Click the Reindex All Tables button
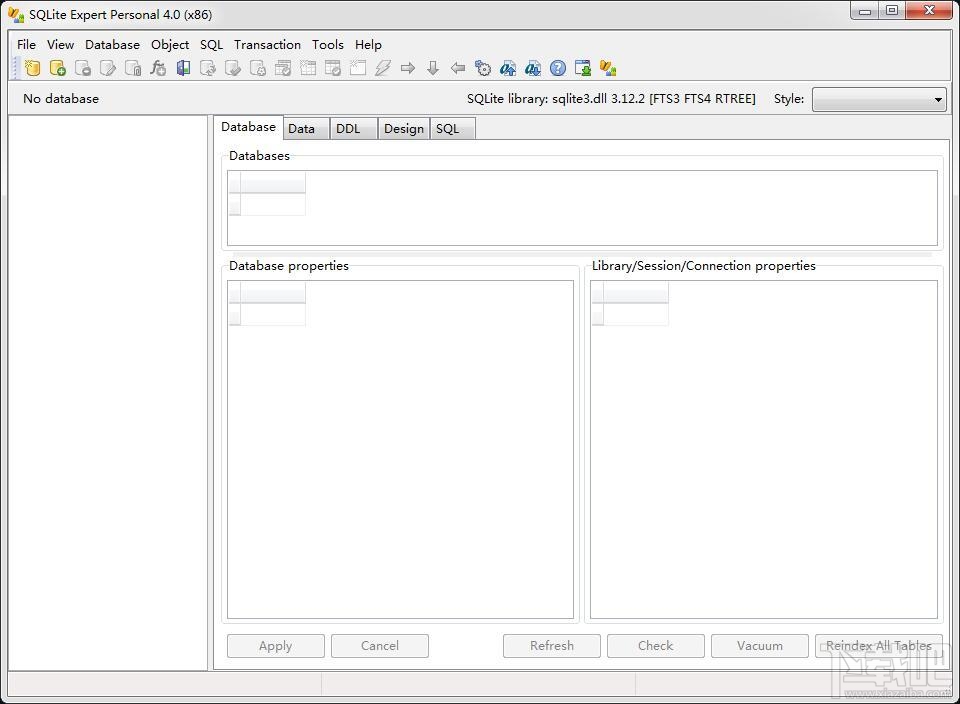960x704 pixels. pyautogui.click(x=879, y=646)
